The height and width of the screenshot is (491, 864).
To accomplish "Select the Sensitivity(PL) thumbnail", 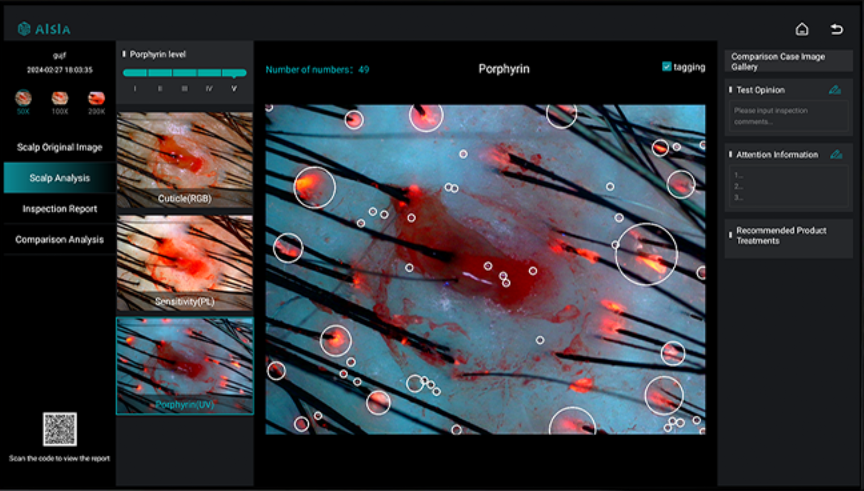I will 185,263.
